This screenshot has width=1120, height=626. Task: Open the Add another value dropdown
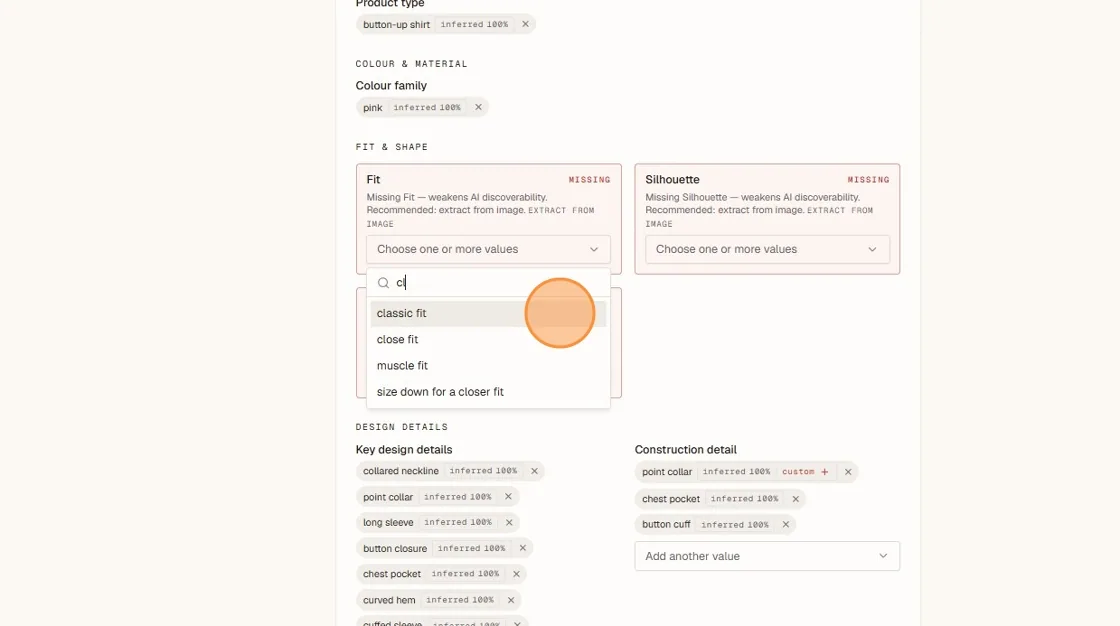coord(767,556)
